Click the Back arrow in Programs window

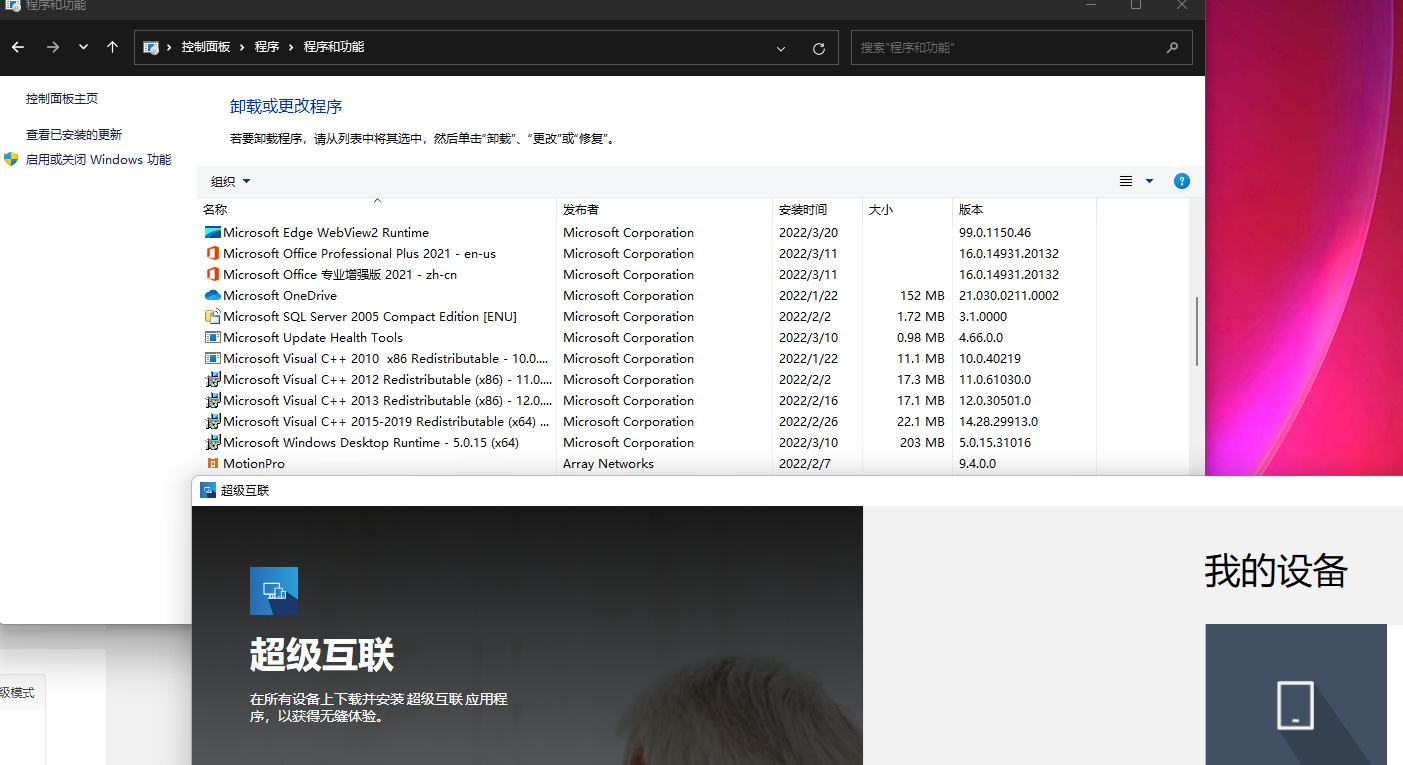18,47
